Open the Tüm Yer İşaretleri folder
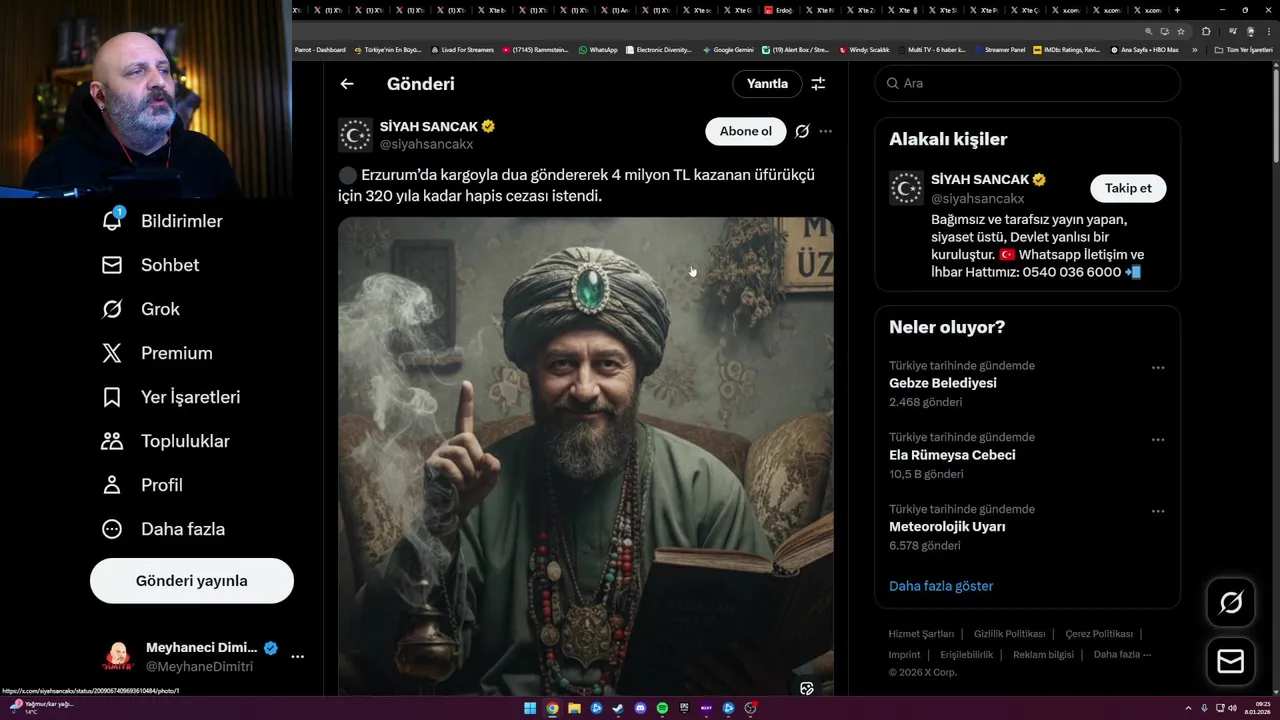1280x720 pixels. pyautogui.click(x=1244, y=49)
